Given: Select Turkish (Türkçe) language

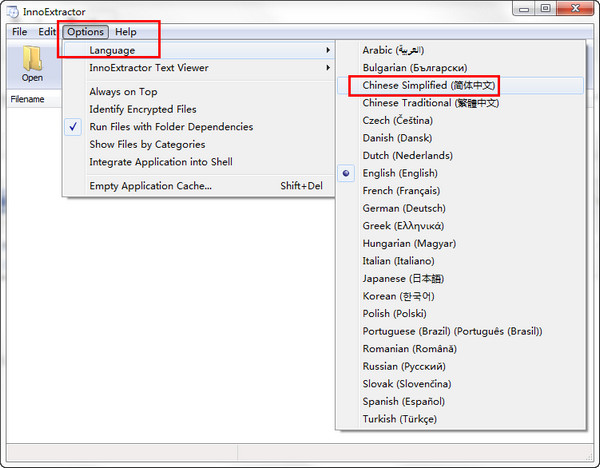Looking at the screenshot, I should coord(460,419).
